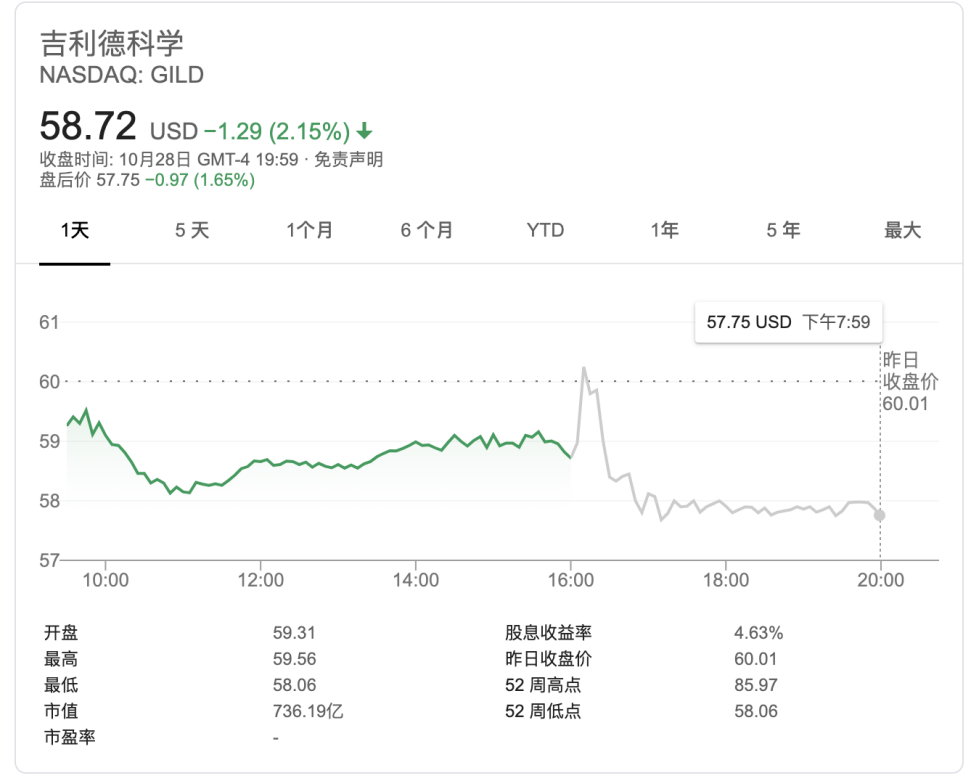971x781 pixels.
Task: View the 1年 stock chart
Action: (x=664, y=230)
